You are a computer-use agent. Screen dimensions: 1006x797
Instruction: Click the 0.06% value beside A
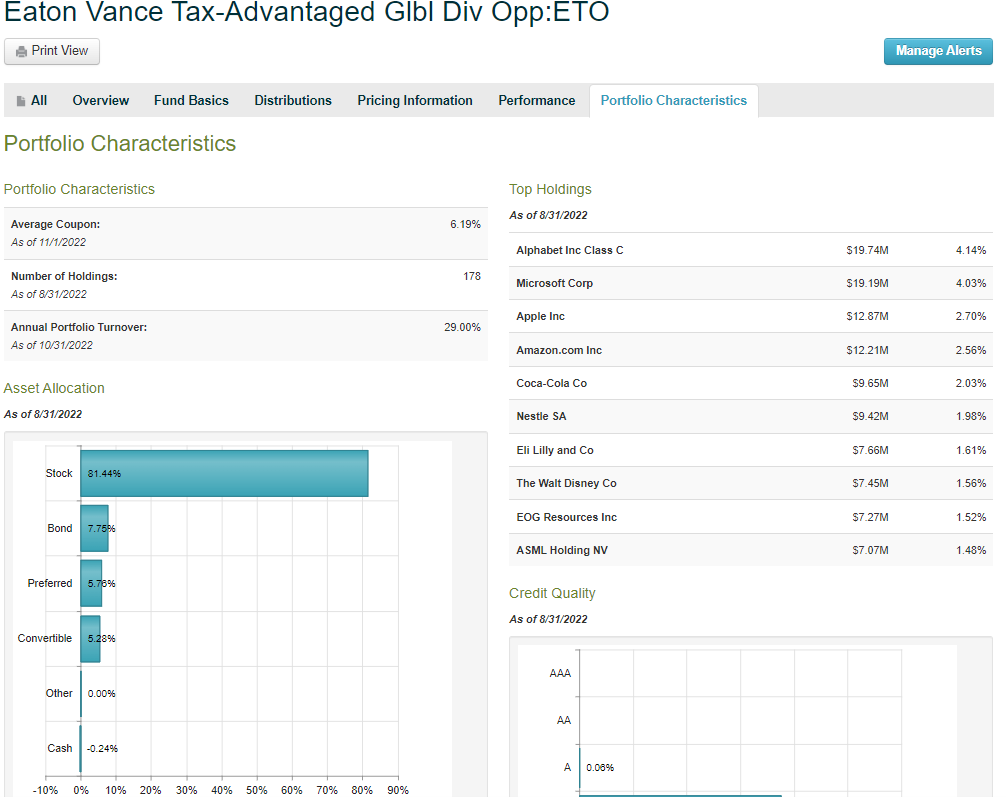coord(600,767)
